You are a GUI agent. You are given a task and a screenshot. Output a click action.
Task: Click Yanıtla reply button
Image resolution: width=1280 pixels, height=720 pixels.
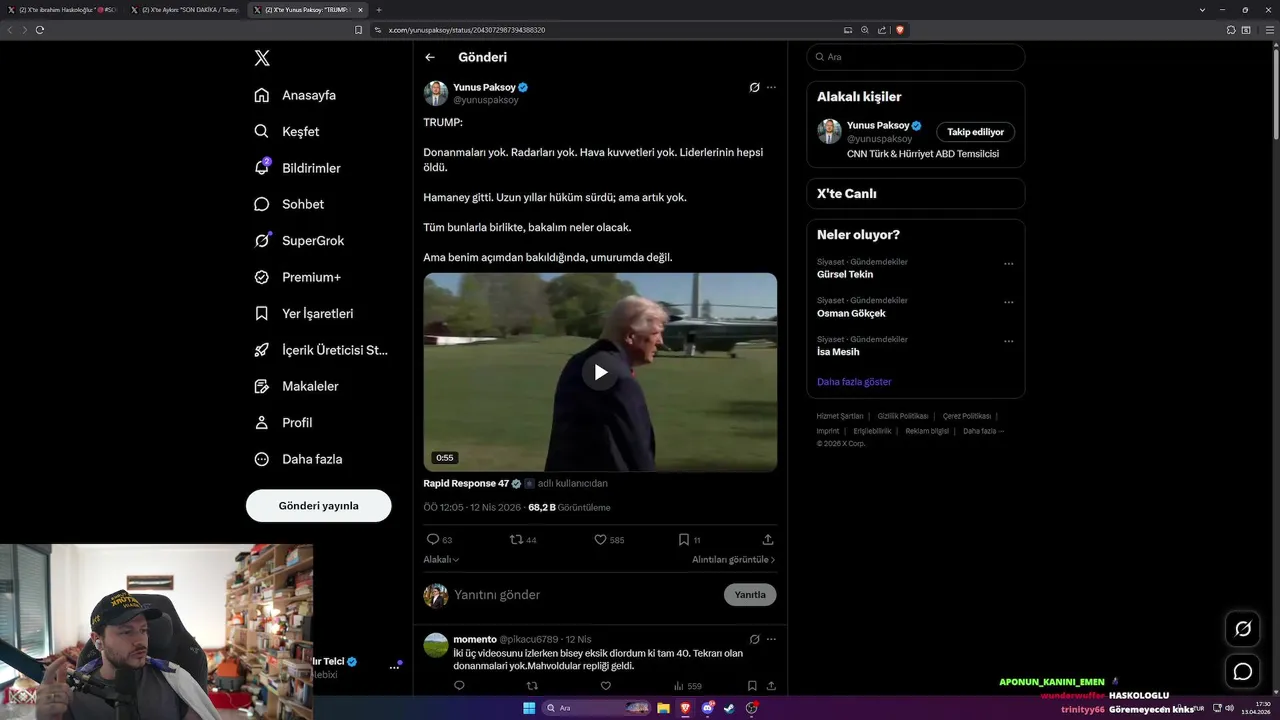pyautogui.click(x=750, y=595)
